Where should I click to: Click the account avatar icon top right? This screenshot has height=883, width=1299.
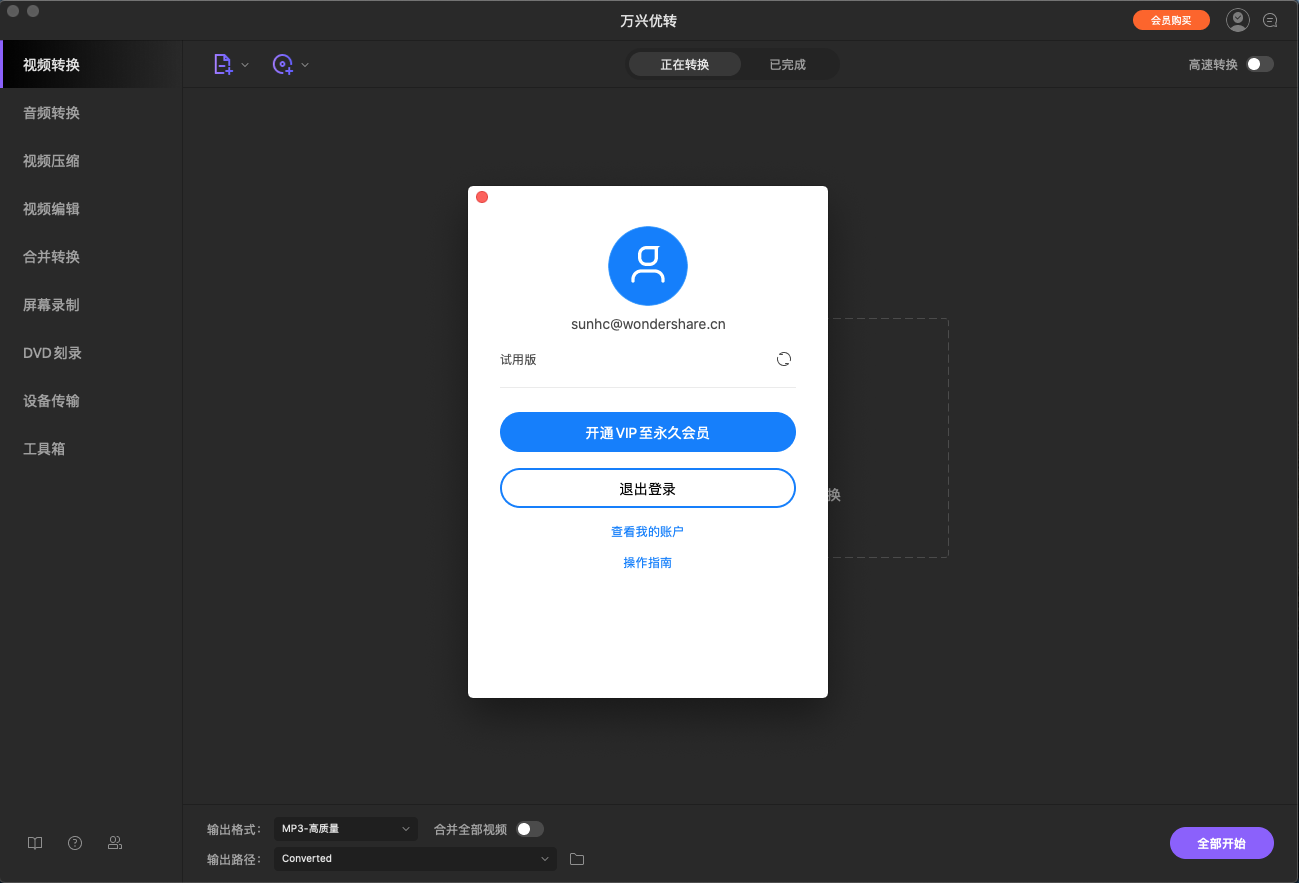click(1237, 19)
